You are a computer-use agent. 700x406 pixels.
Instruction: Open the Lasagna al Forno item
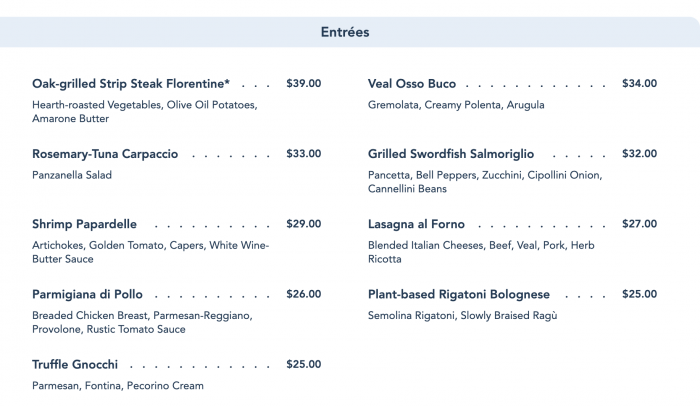click(416, 224)
